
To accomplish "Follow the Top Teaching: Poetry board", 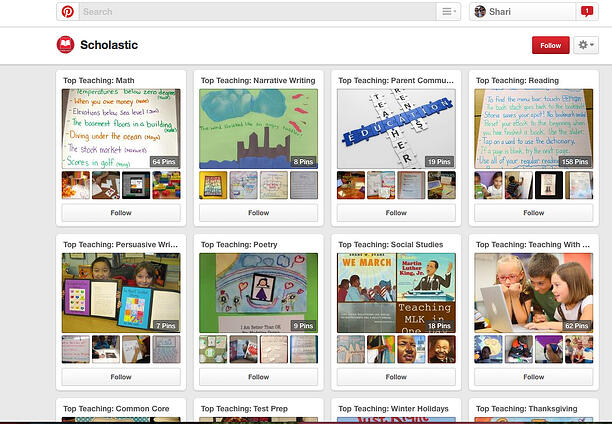I will 258,377.
